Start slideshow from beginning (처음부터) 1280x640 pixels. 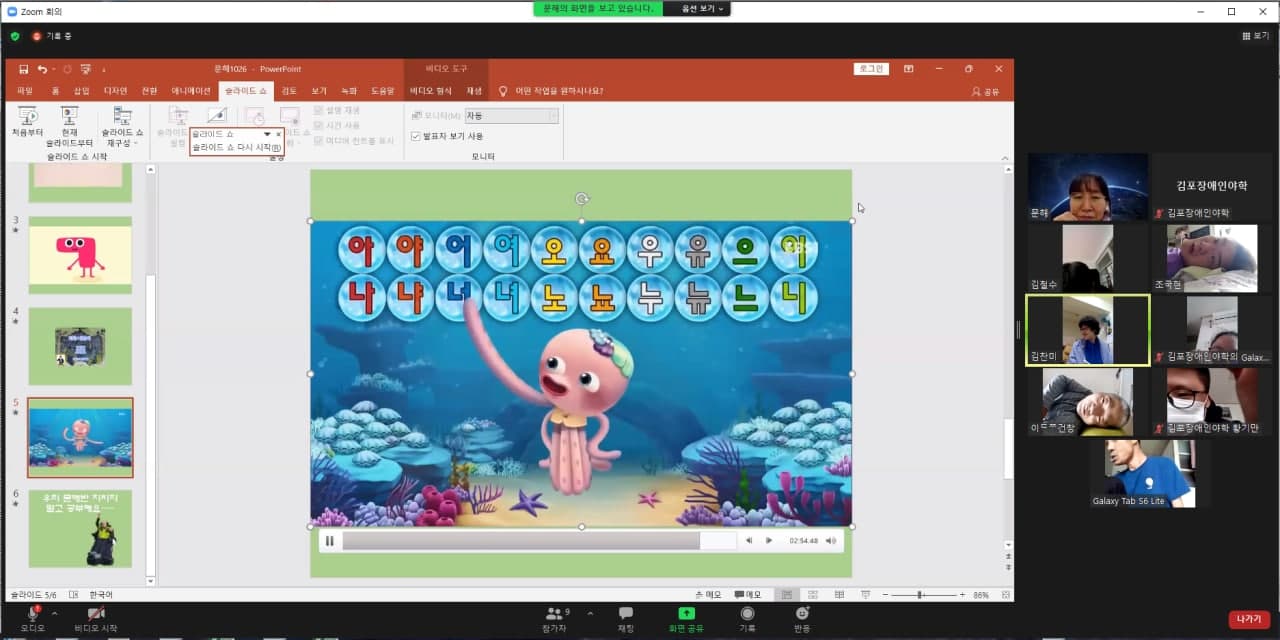coord(27,124)
